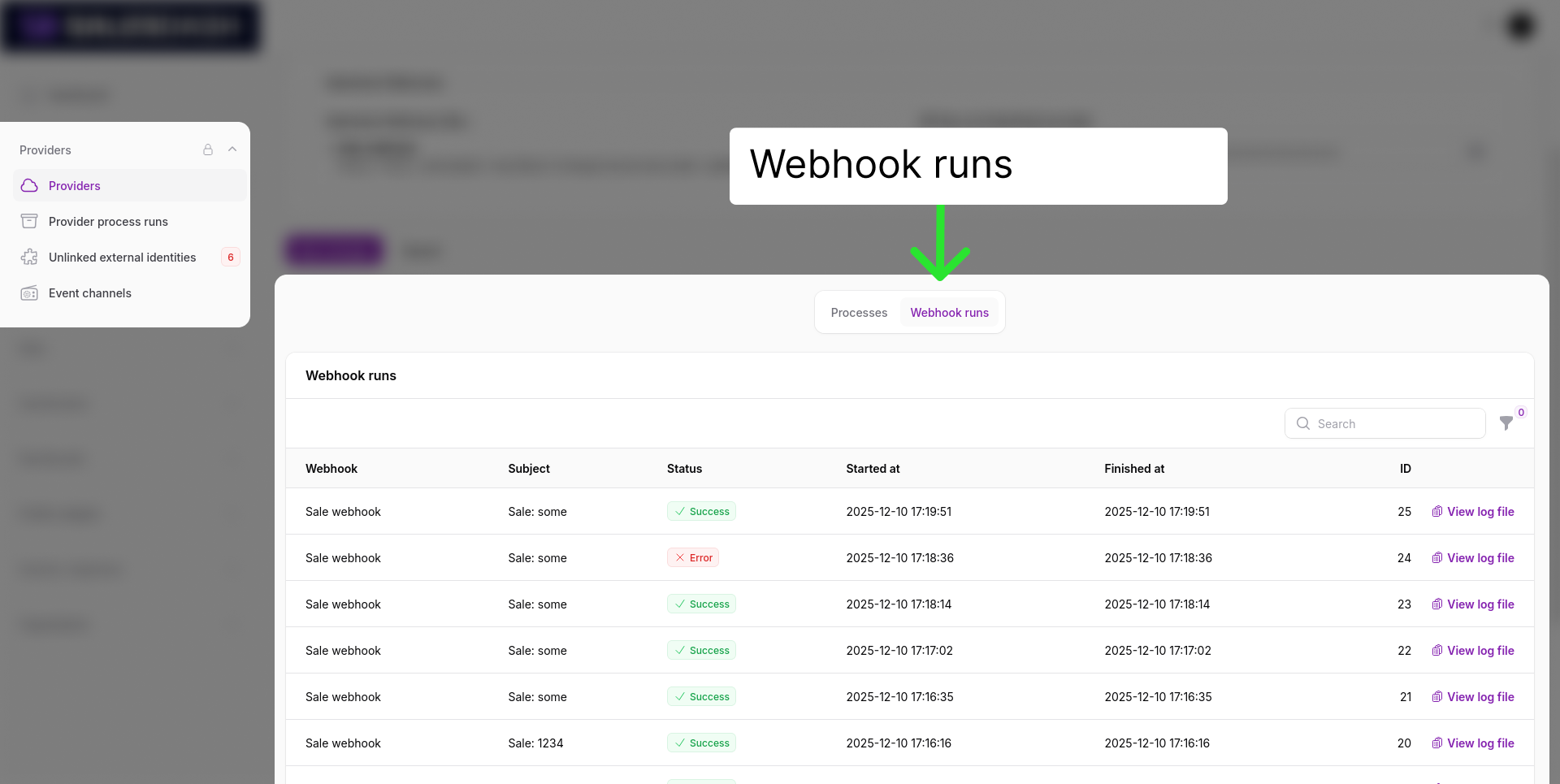Open the table filter funnel icon
The width and height of the screenshot is (1560, 784).
[x=1506, y=423]
